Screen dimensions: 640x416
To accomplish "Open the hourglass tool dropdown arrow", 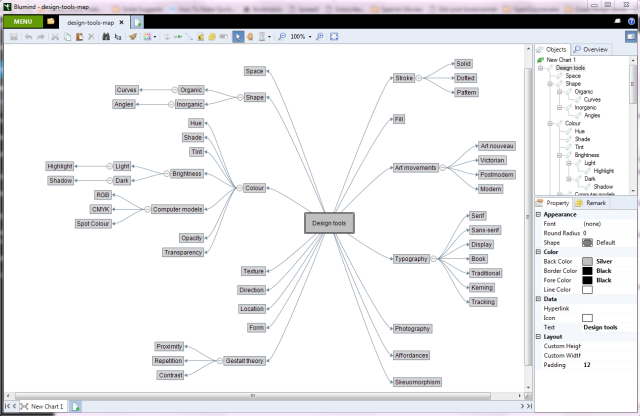I will (x=269, y=37).
